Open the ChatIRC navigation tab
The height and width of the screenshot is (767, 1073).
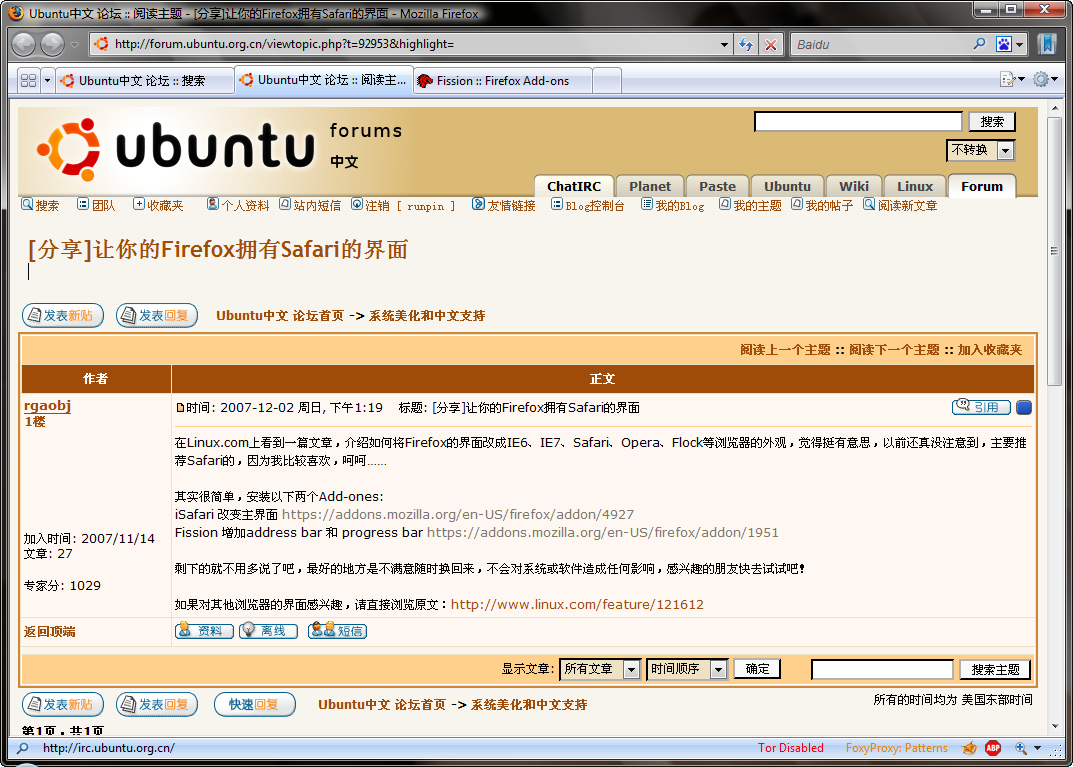pyautogui.click(x=573, y=186)
